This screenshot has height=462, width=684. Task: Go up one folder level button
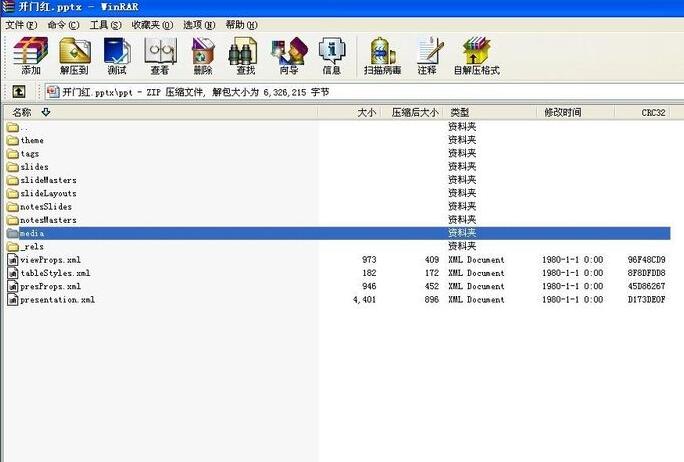pos(18,92)
